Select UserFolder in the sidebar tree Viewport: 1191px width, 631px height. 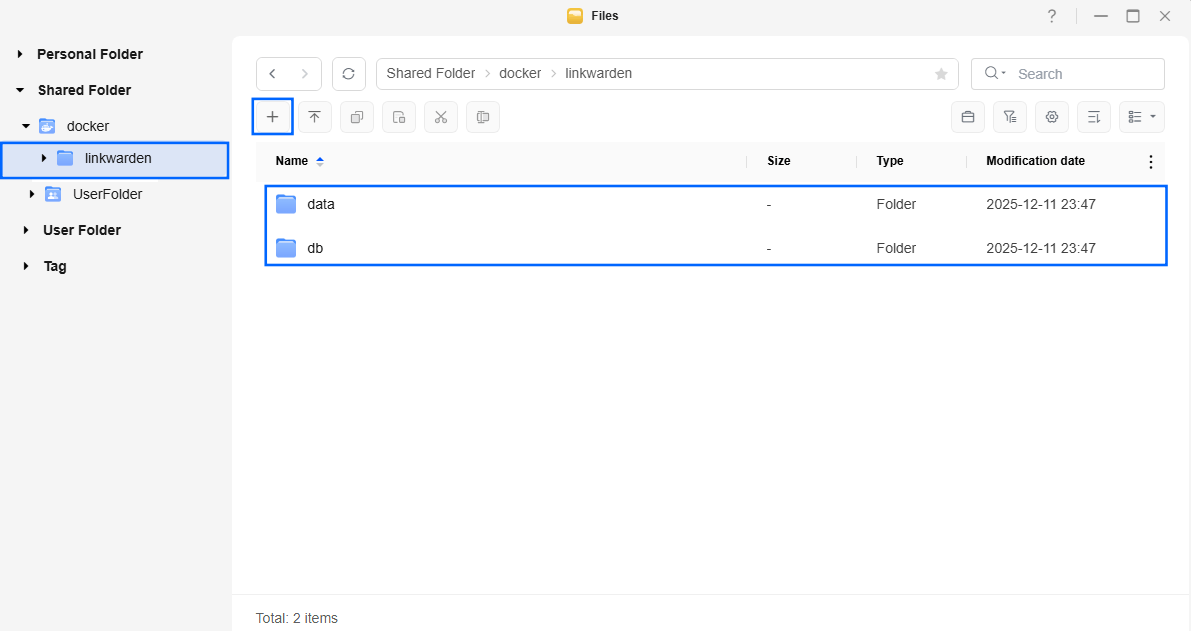point(107,194)
